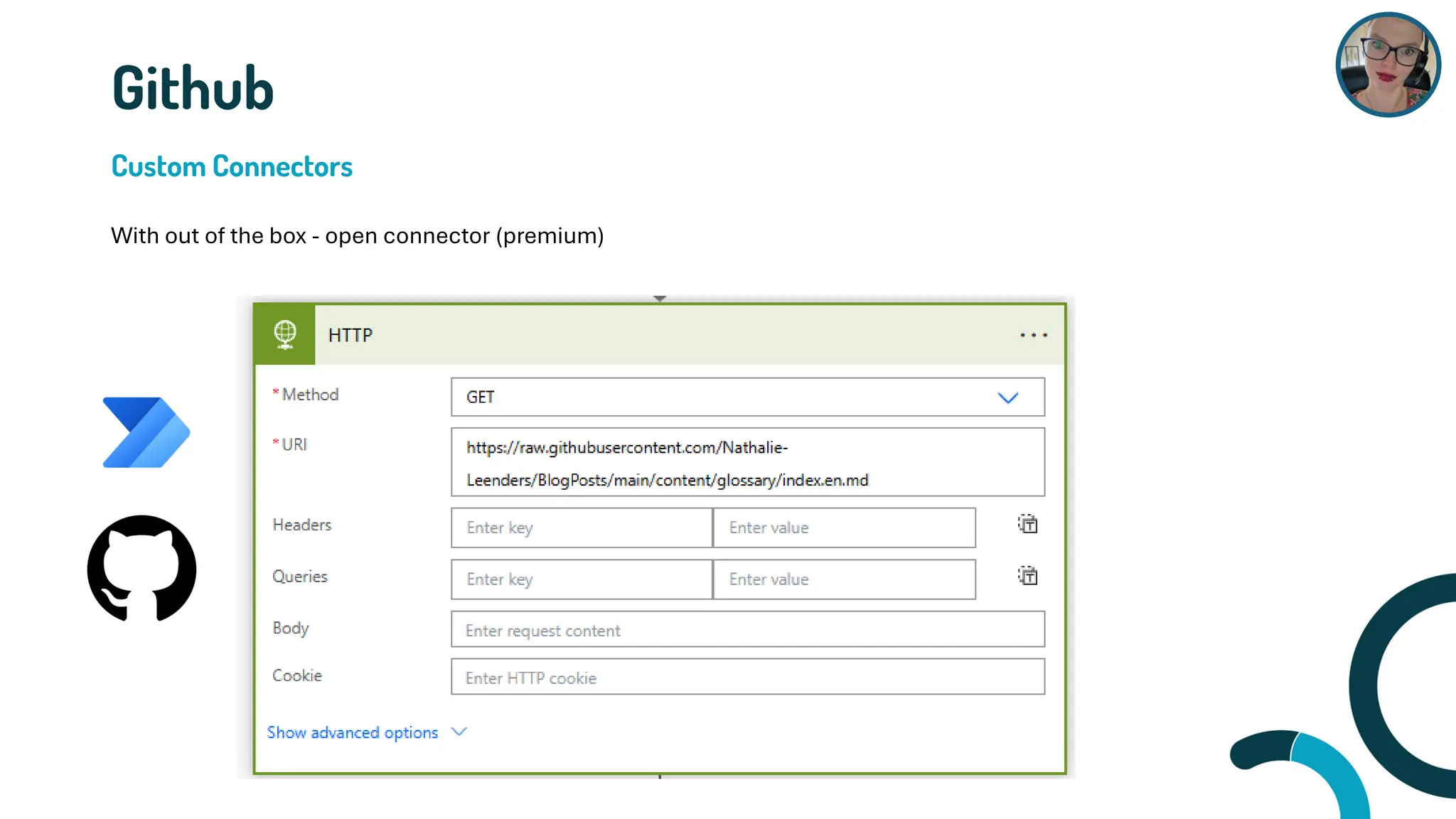The width and height of the screenshot is (1456, 819).
Task: Click the Queries Enter value field
Action: point(845,579)
